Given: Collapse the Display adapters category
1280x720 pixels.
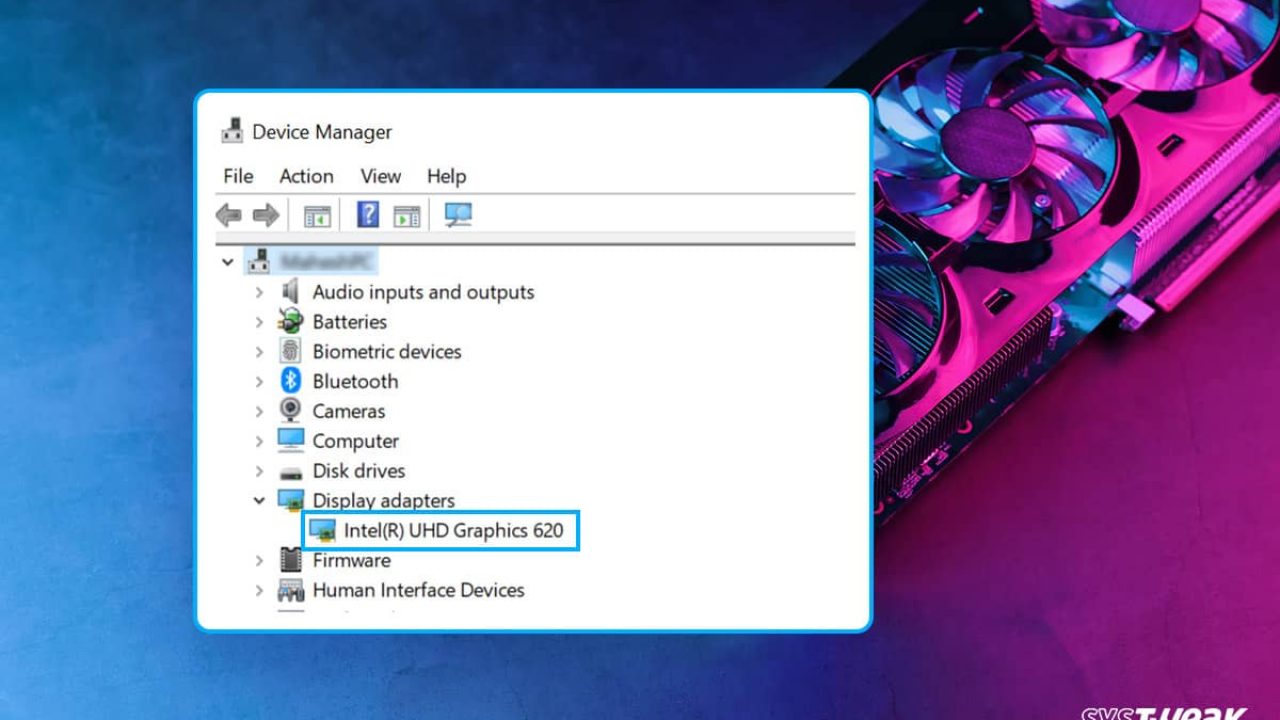Looking at the screenshot, I should click(x=259, y=500).
